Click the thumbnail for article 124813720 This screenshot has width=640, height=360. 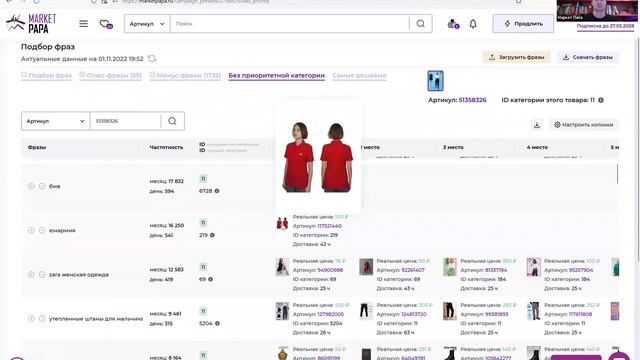click(366, 311)
